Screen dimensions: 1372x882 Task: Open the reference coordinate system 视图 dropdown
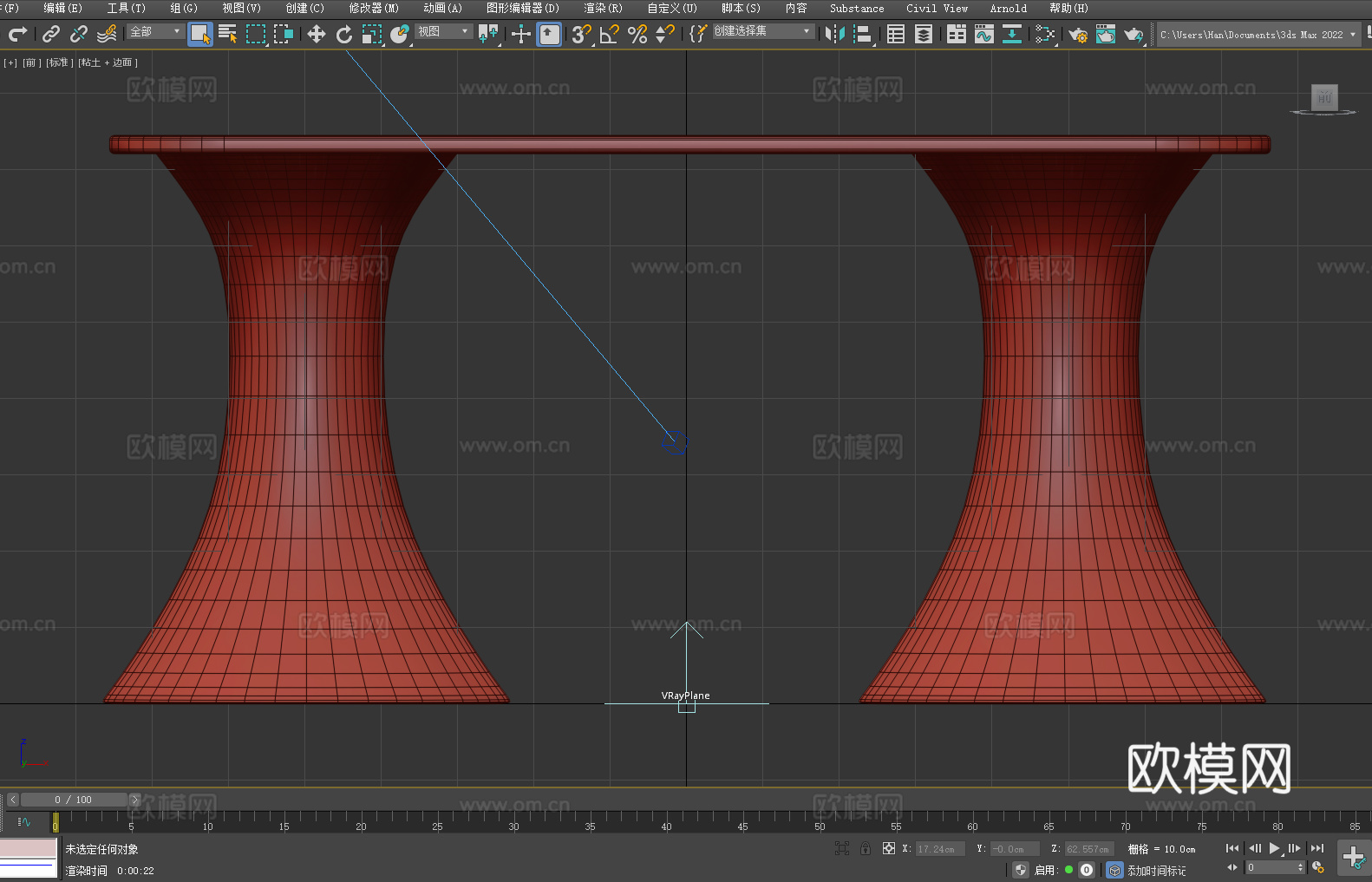443,31
